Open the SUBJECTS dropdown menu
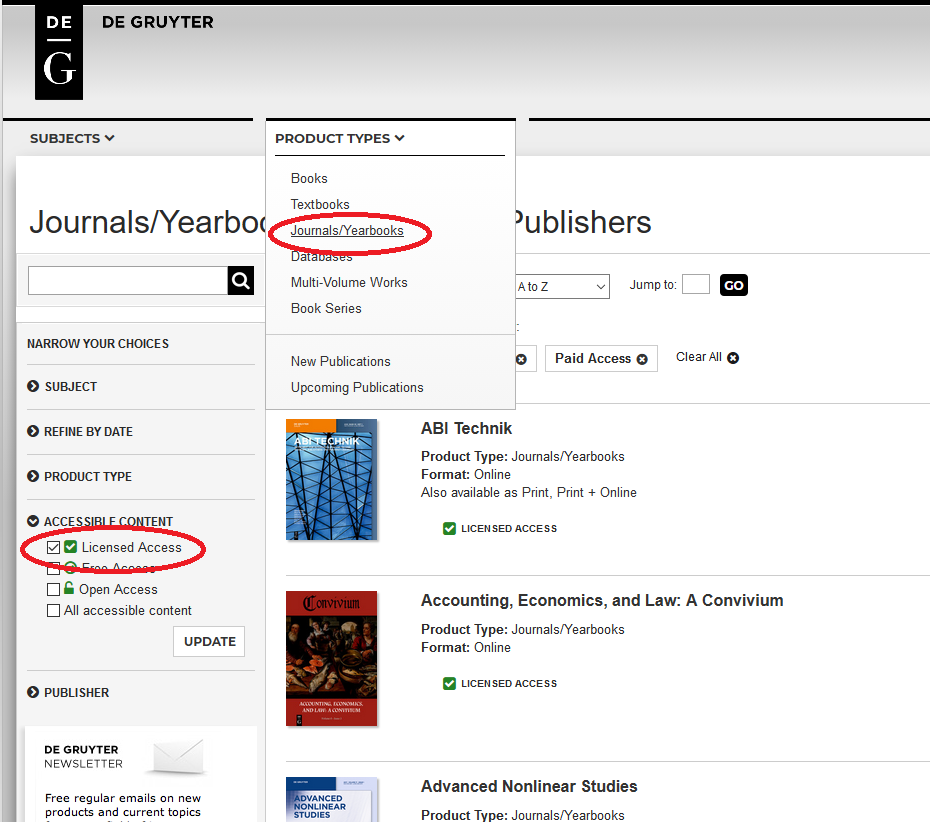 pos(72,138)
